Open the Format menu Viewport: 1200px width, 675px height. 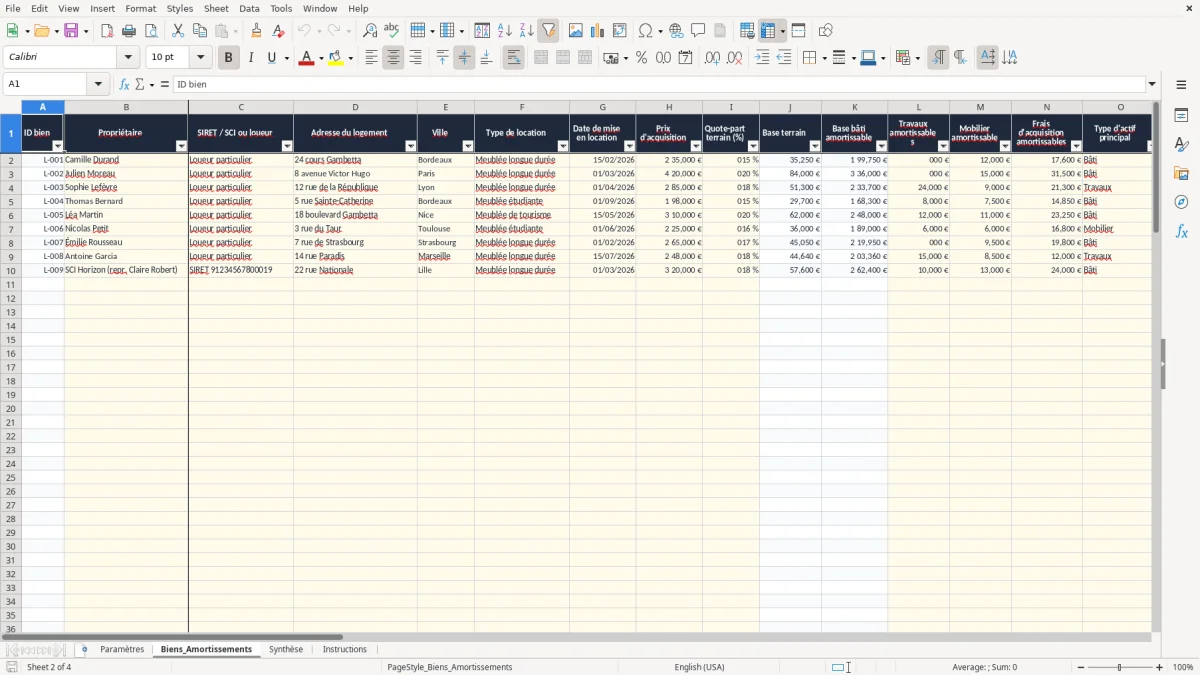140,8
